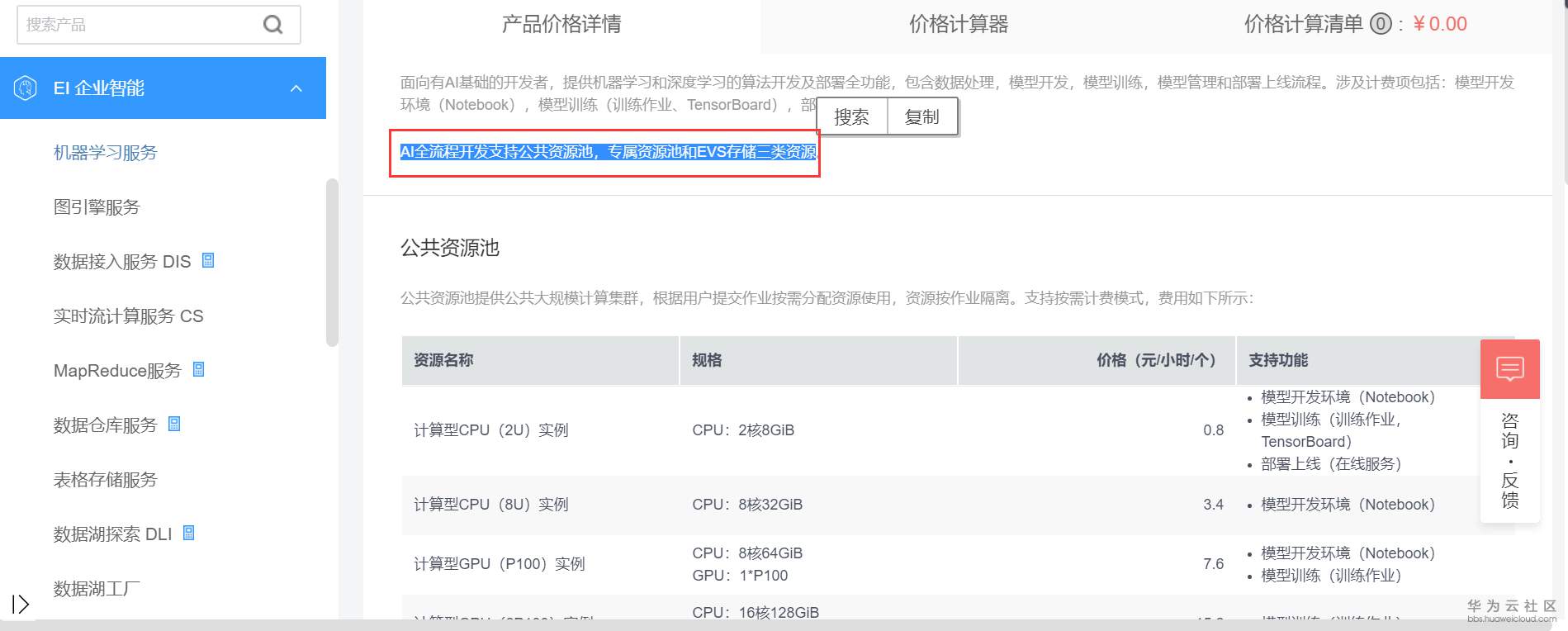Click the ¥0.00 total price
Image resolution: width=1568 pixels, height=631 pixels.
click(1440, 24)
